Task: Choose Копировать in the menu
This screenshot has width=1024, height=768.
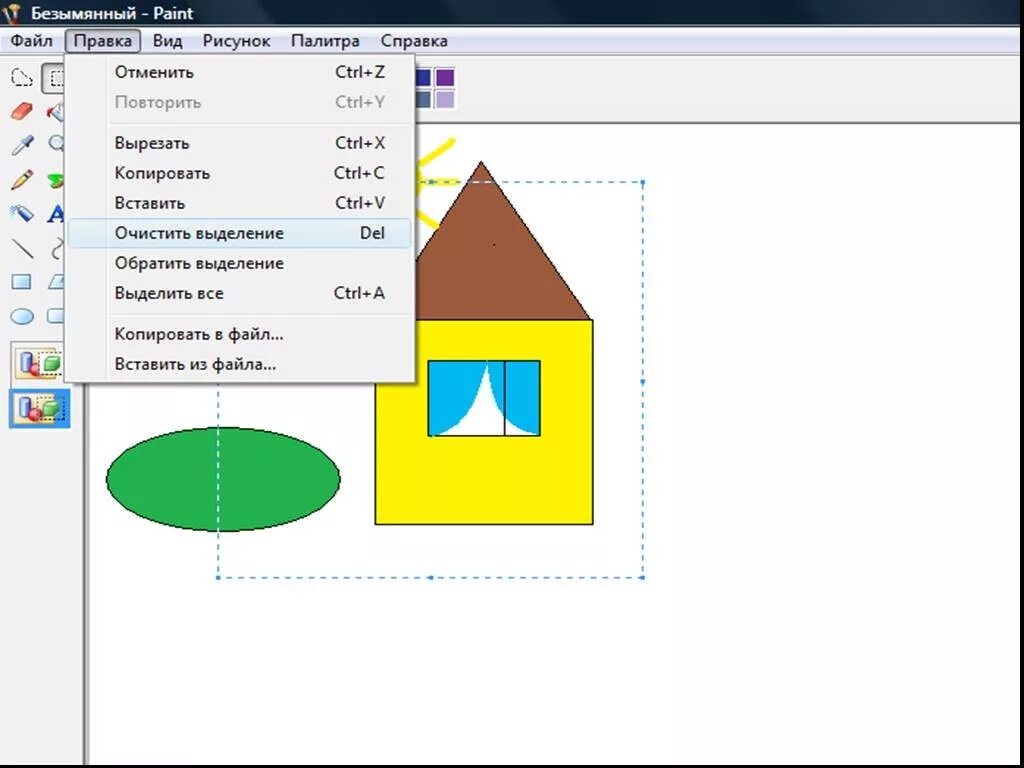Action: [240, 173]
